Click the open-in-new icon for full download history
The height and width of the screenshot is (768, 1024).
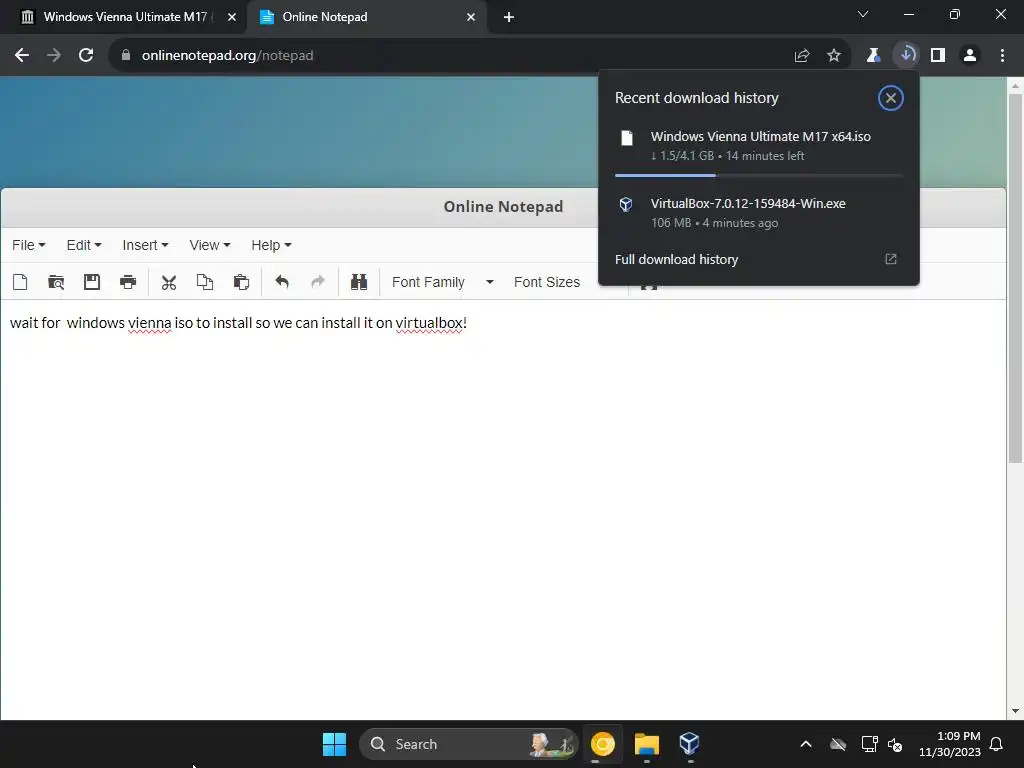point(891,259)
